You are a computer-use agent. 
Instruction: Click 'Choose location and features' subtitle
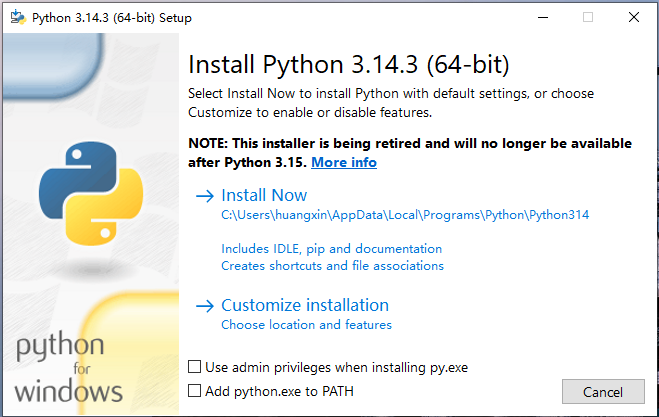306,325
